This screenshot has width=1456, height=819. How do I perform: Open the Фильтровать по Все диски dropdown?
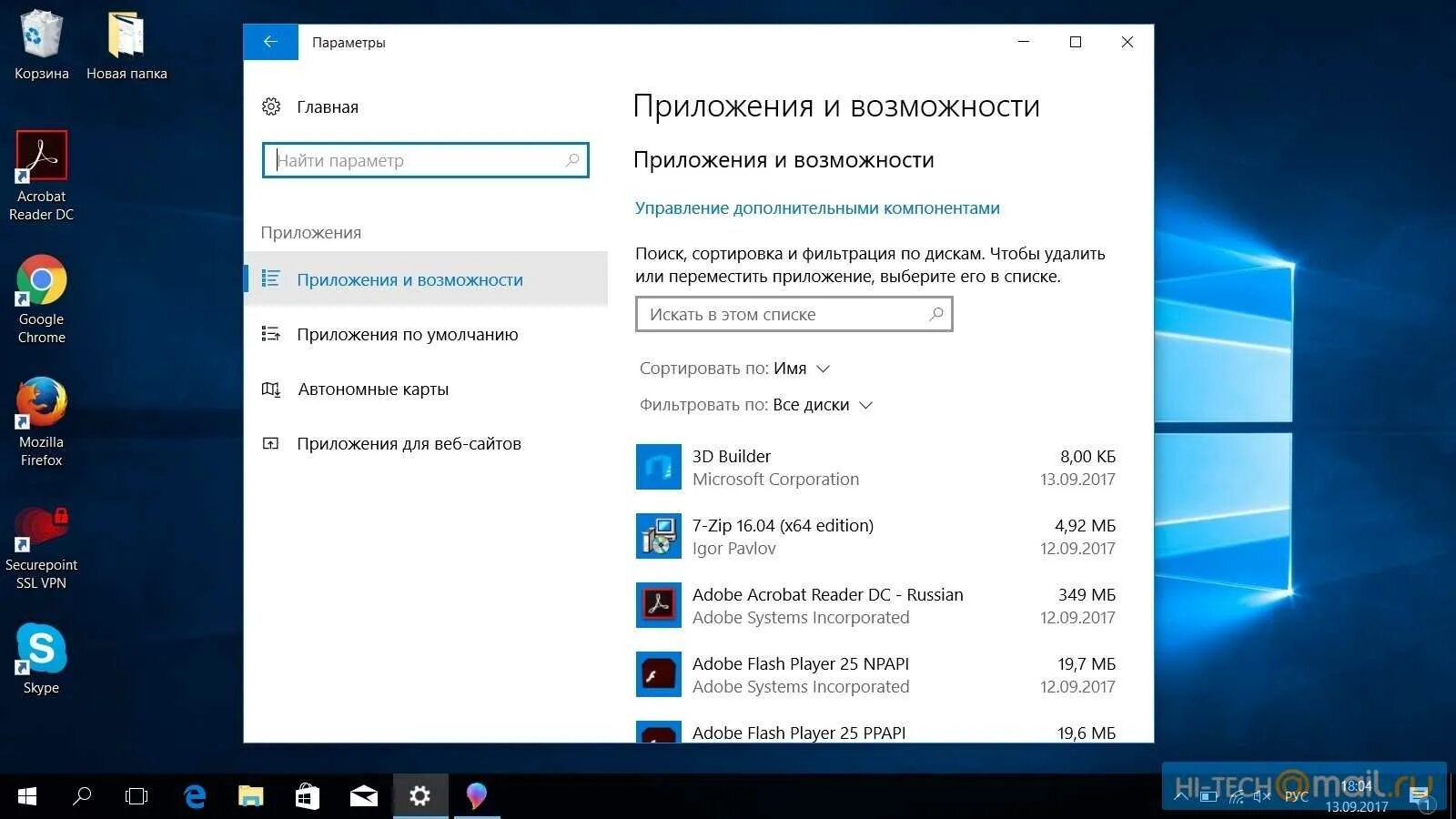point(864,405)
